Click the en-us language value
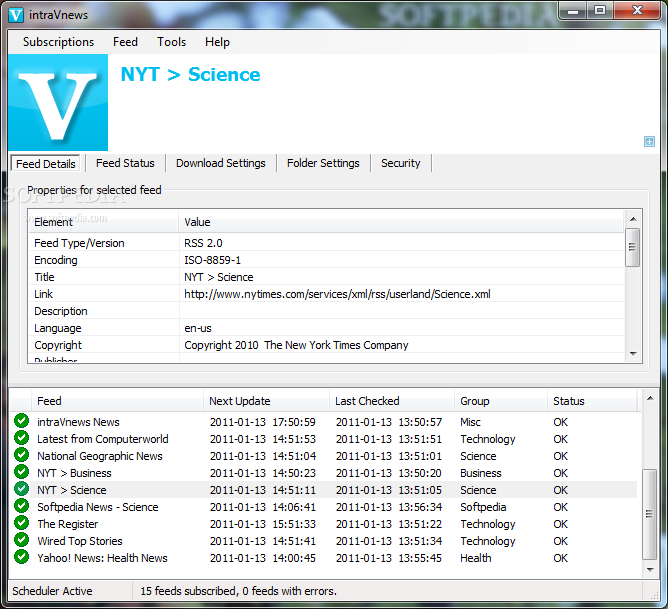The height and width of the screenshot is (609, 668). point(198,328)
